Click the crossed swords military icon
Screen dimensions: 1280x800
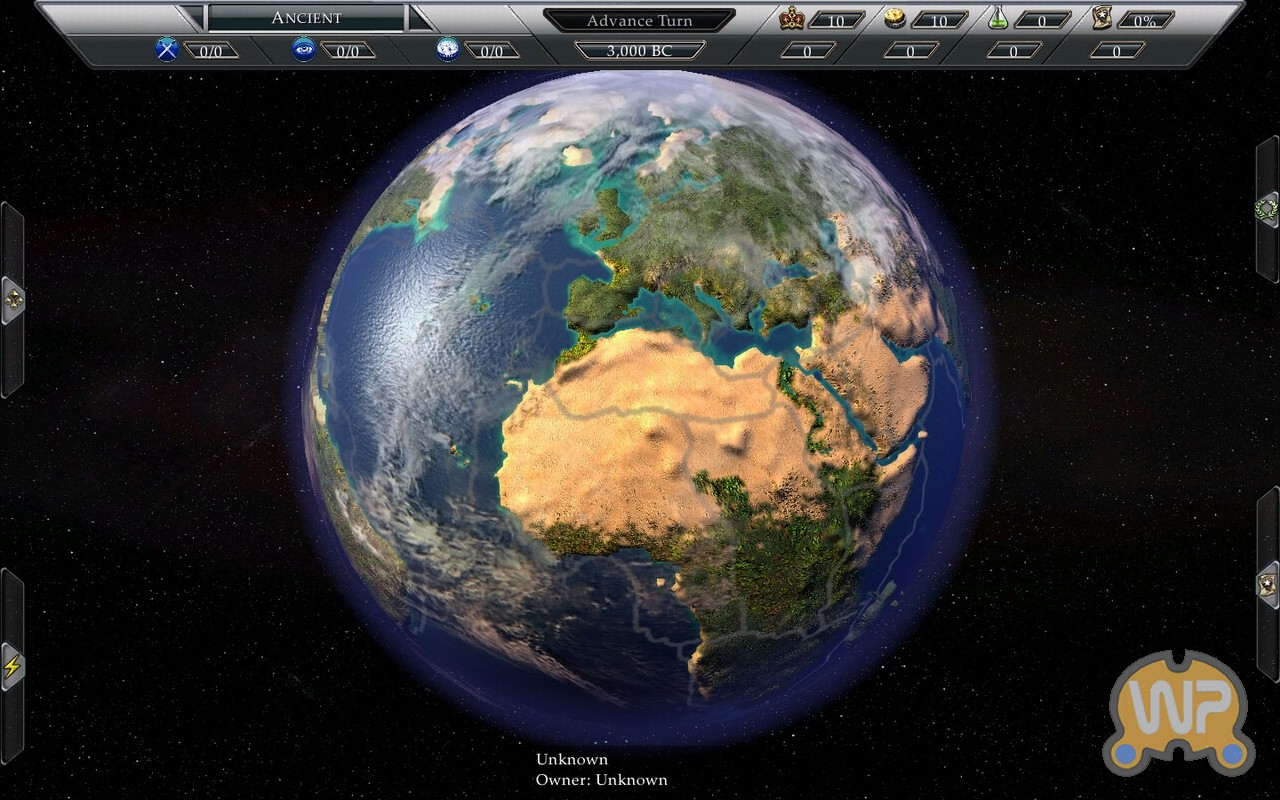coord(167,49)
